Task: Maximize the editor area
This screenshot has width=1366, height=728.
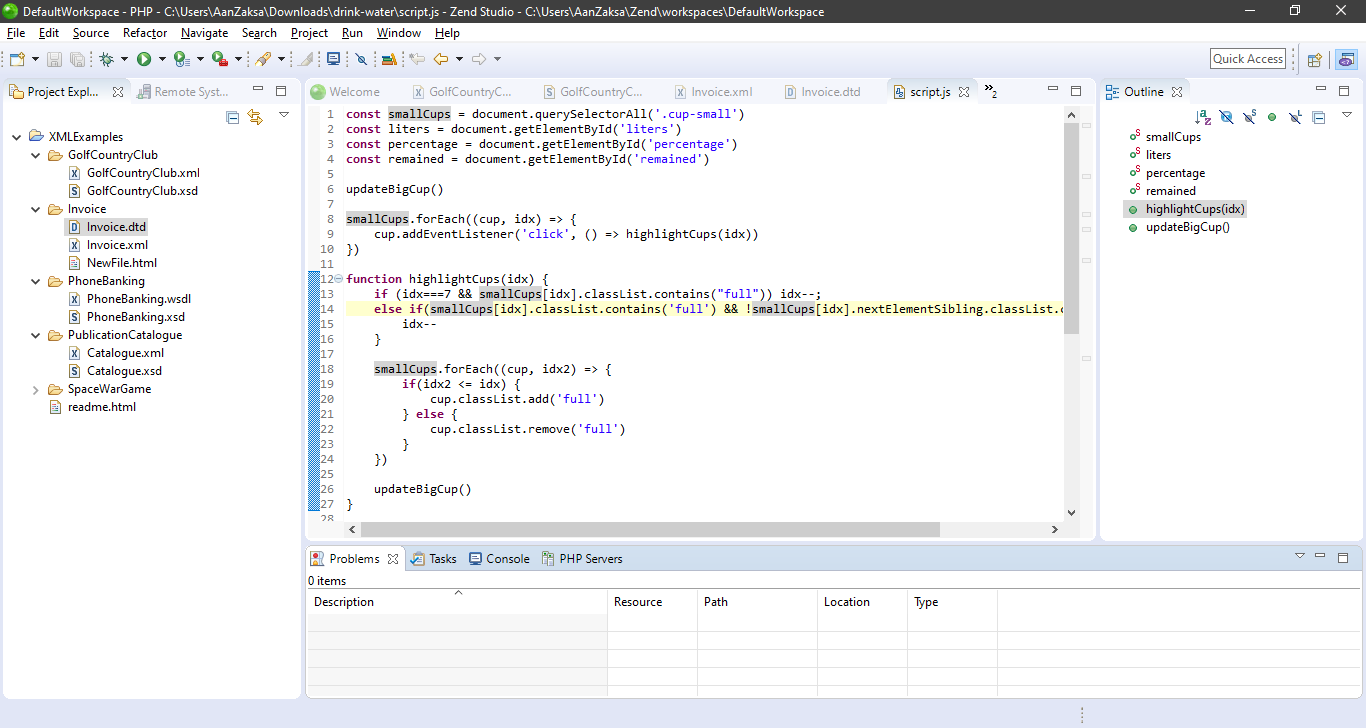Action: 1076,91
